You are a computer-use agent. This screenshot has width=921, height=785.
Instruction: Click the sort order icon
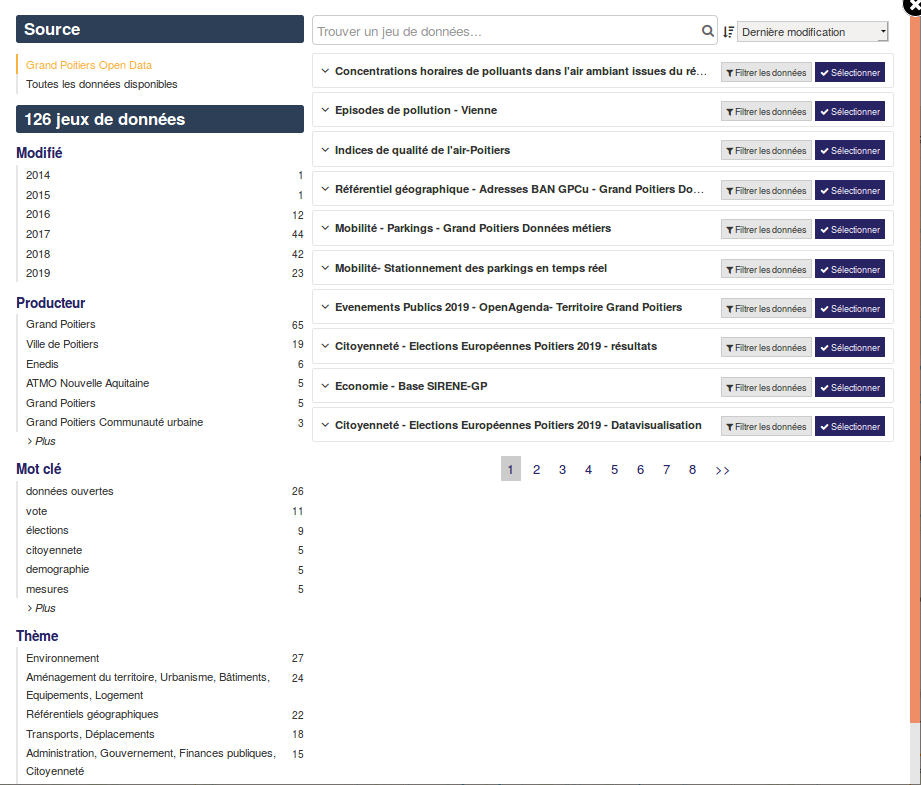pyautogui.click(x=728, y=32)
